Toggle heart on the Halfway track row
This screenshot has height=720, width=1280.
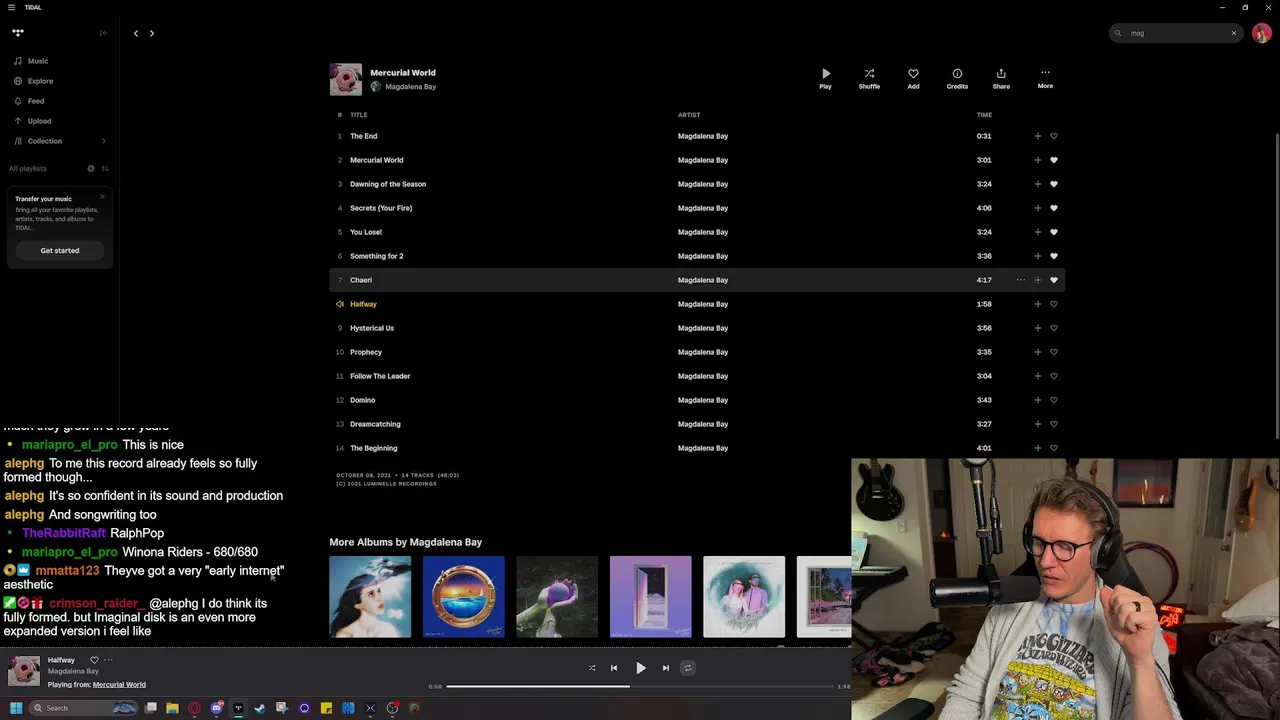(x=1053, y=304)
